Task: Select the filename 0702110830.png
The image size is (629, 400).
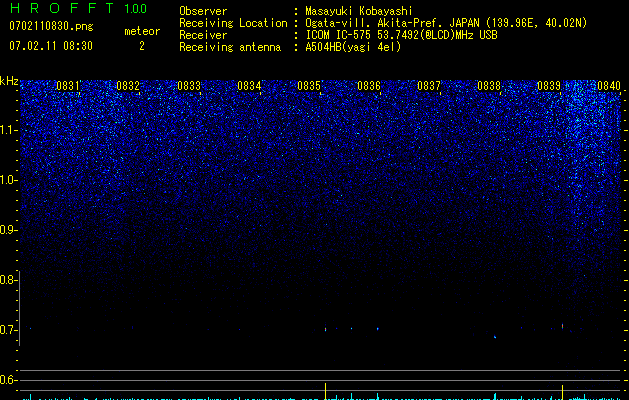Action: tap(51, 26)
